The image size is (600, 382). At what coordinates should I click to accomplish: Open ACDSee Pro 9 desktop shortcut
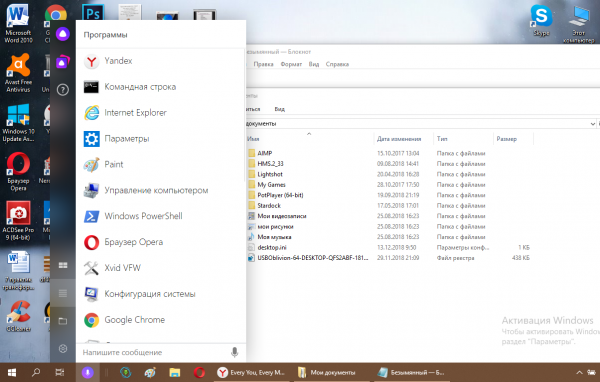18,221
